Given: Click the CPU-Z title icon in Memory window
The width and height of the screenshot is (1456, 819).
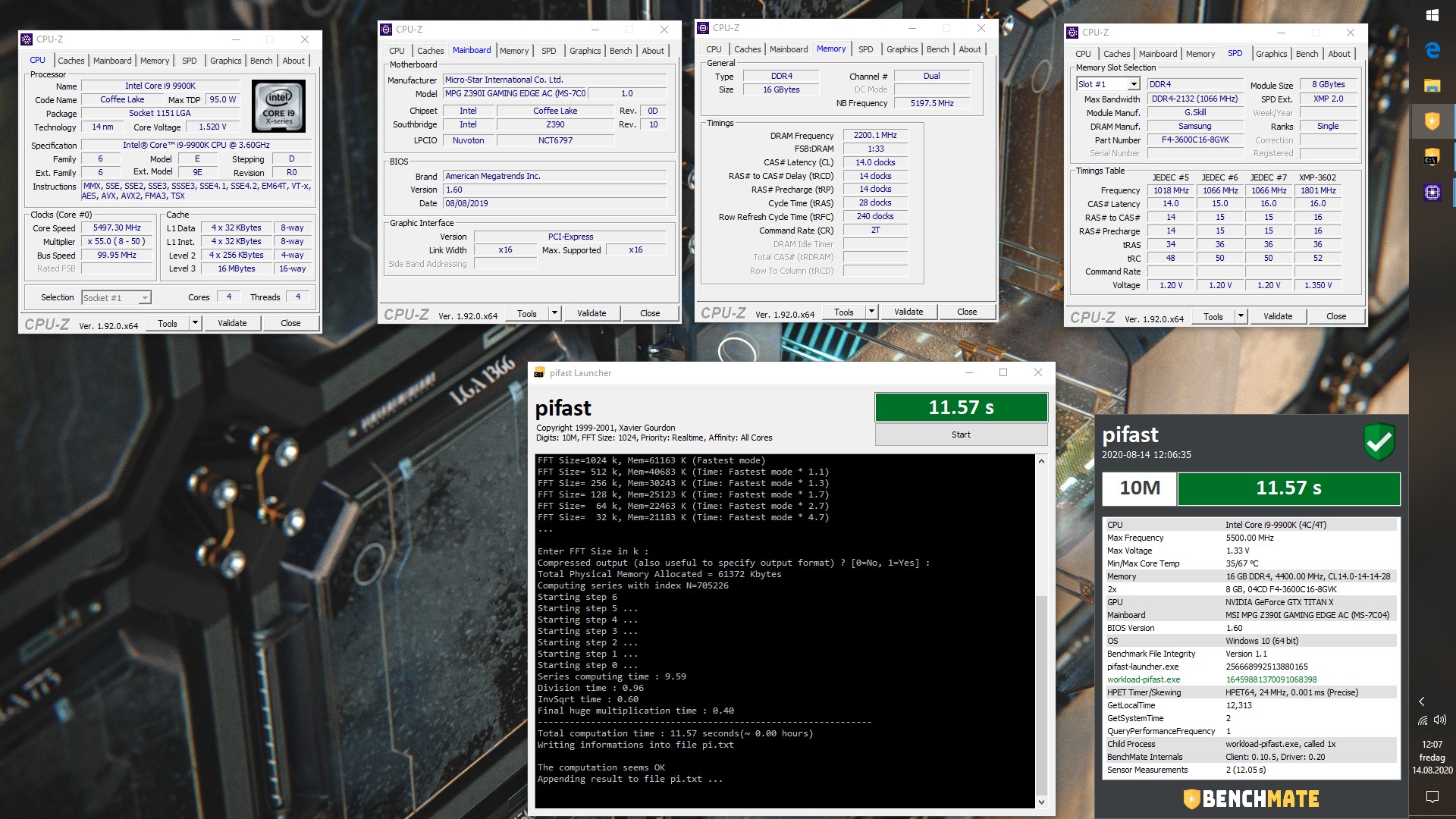Looking at the screenshot, I should click(703, 28).
